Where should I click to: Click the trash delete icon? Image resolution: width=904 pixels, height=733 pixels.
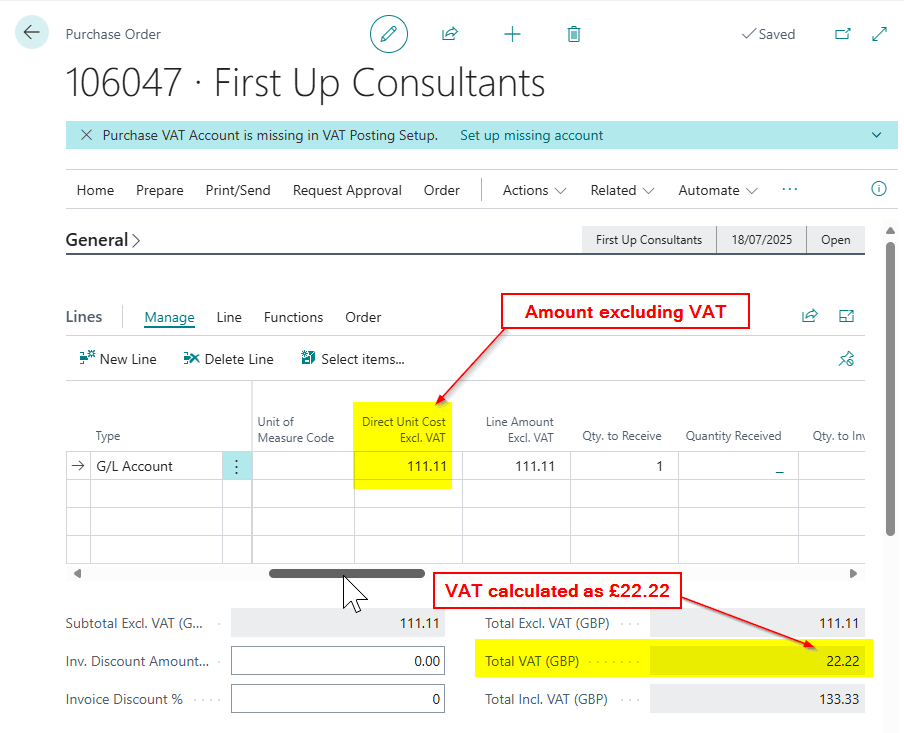click(574, 34)
